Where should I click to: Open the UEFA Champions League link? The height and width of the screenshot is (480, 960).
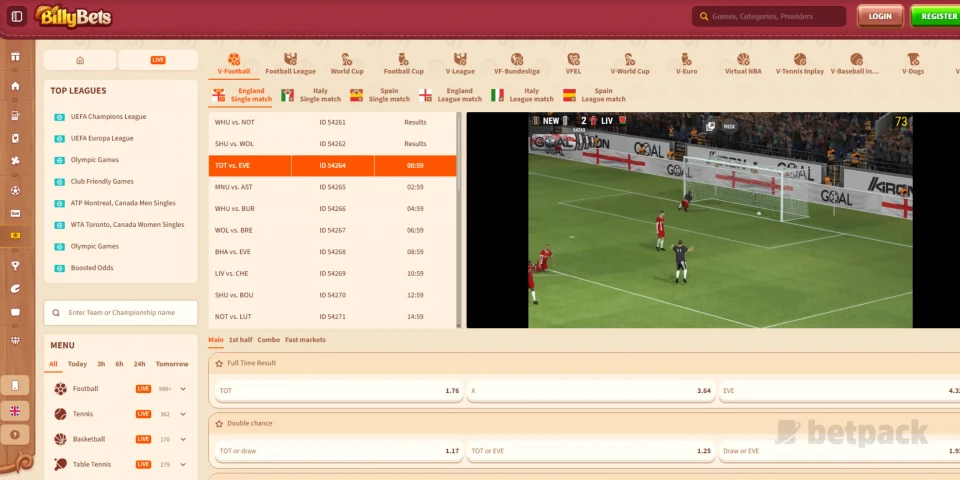(108, 117)
